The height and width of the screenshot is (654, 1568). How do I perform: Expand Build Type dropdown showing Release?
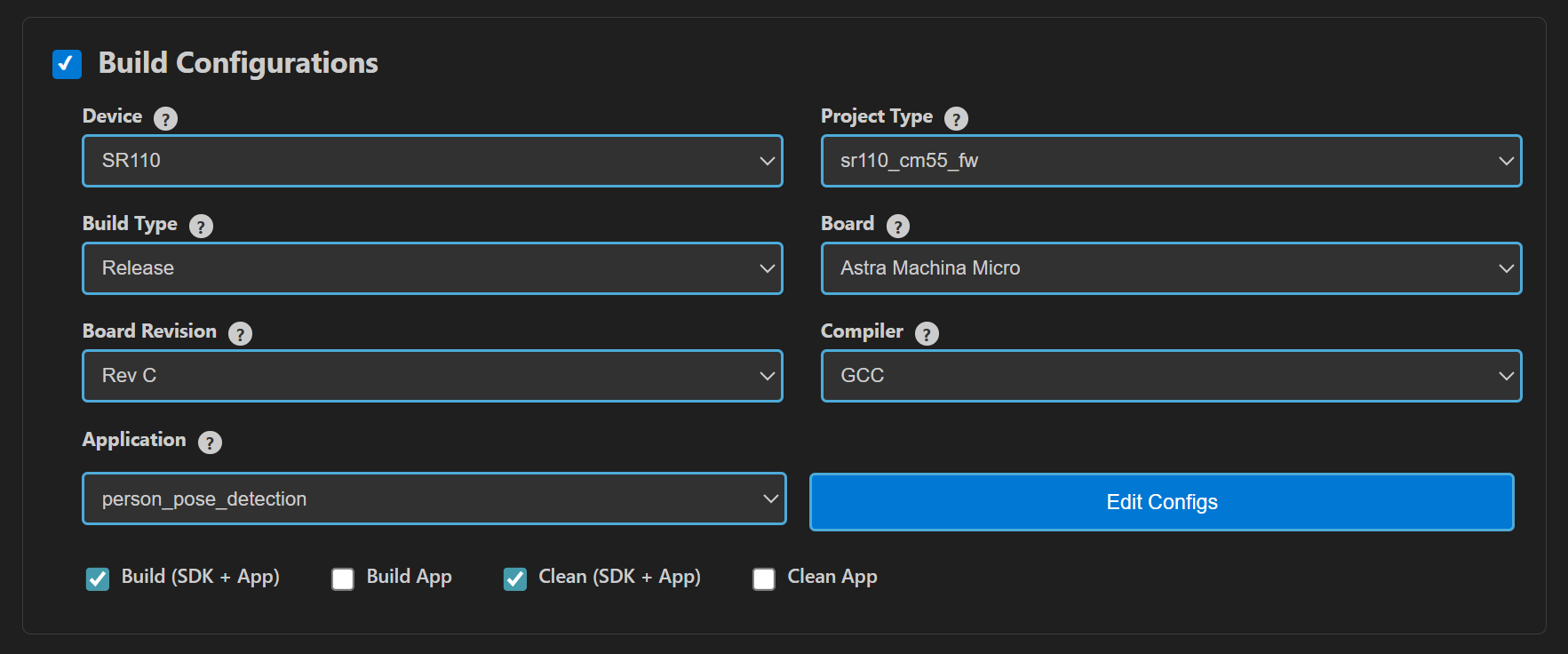[x=433, y=268]
